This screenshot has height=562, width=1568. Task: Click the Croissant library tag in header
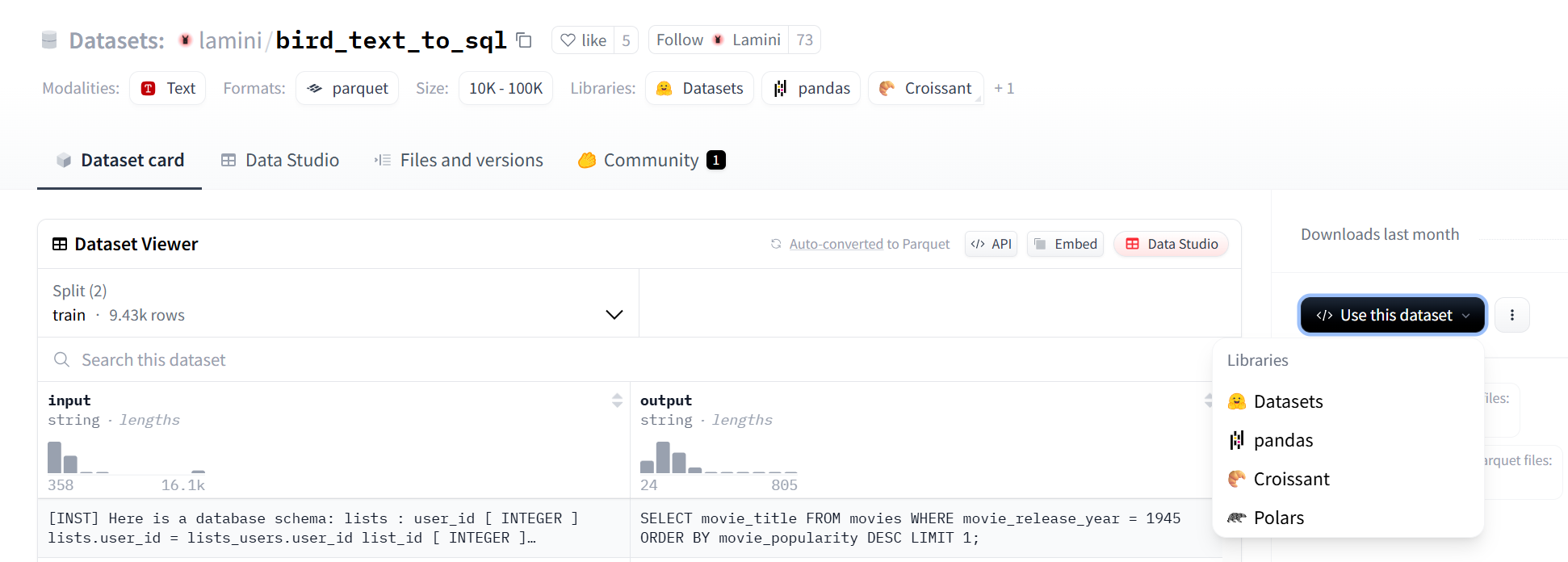[925, 88]
